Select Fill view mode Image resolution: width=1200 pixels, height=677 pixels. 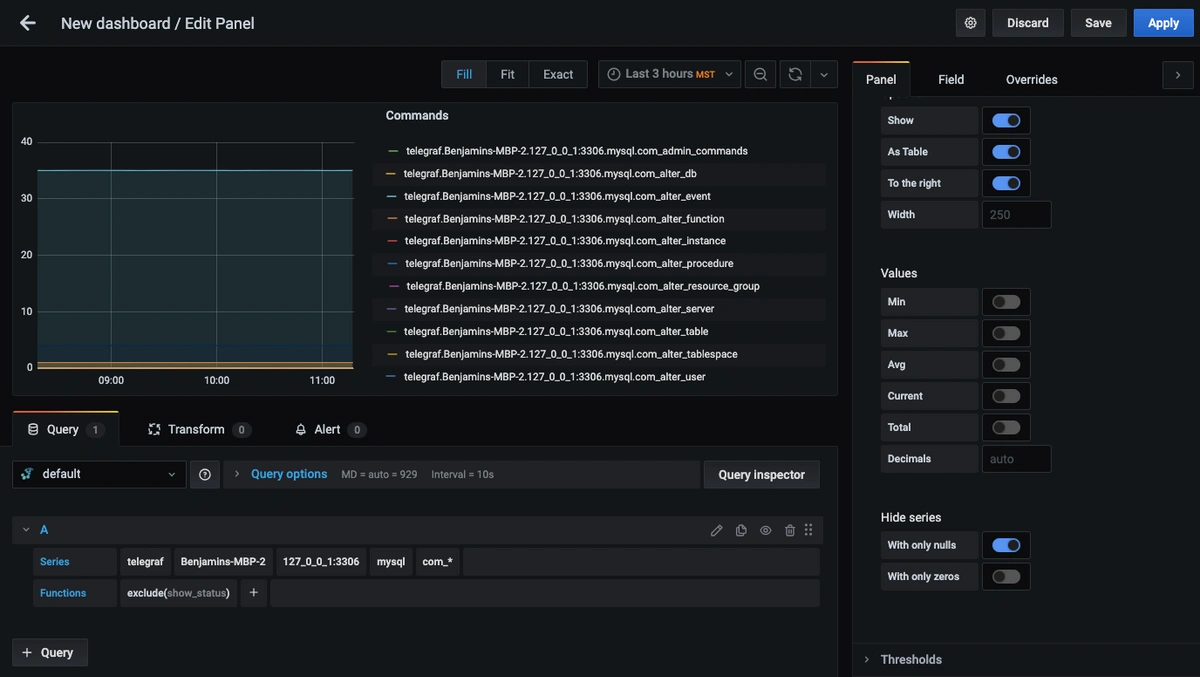click(464, 74)
